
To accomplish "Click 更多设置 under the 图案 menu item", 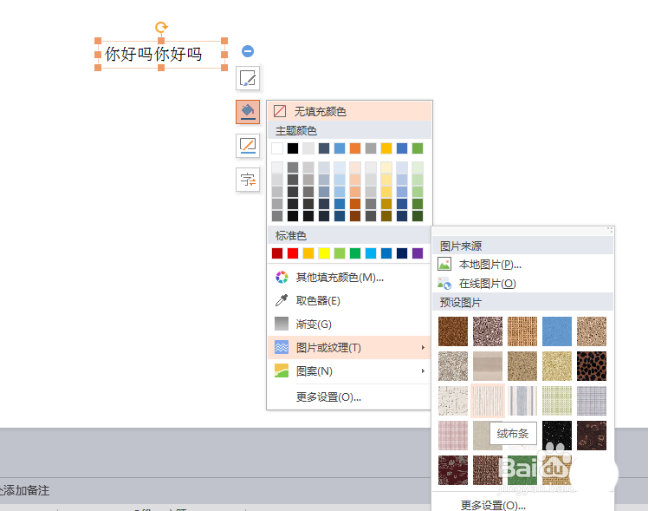I will tap(329, 397).
